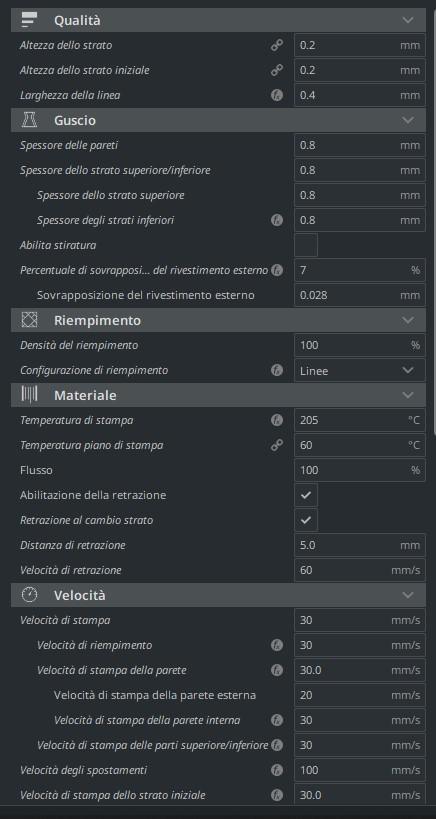This screenshot has width=436, height=819.
Task: Click link icon next to Altezza dello strato iniziale
Action: tap(277, 71)
